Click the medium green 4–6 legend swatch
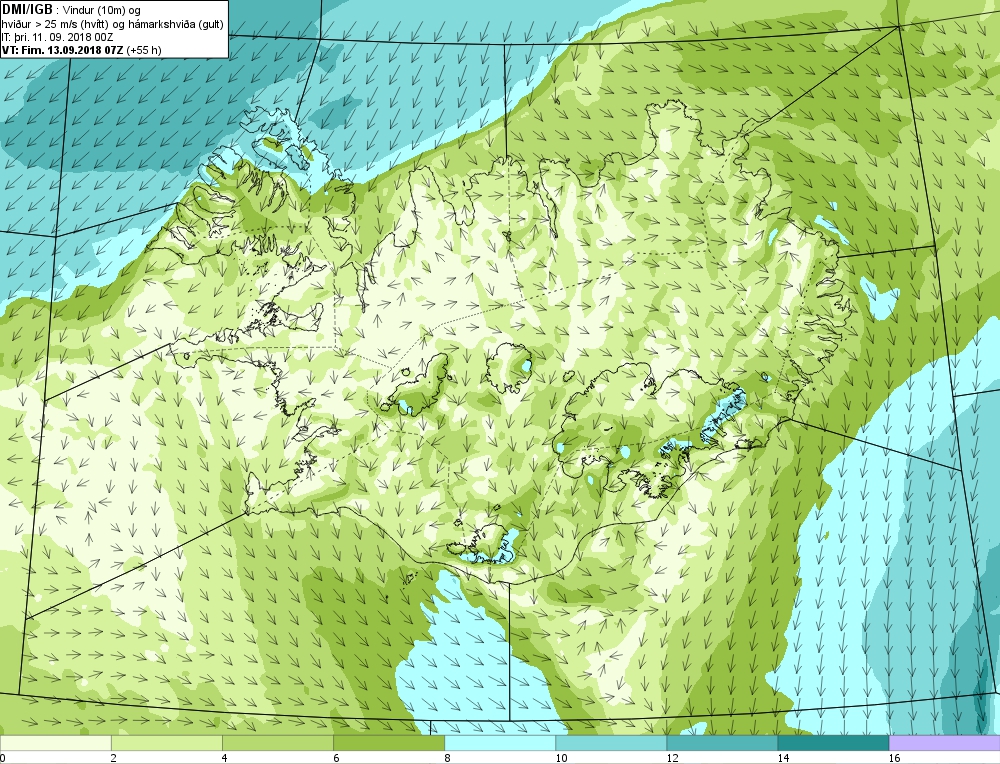Viewport: 1000px width, 764px height. coord(278,743)
